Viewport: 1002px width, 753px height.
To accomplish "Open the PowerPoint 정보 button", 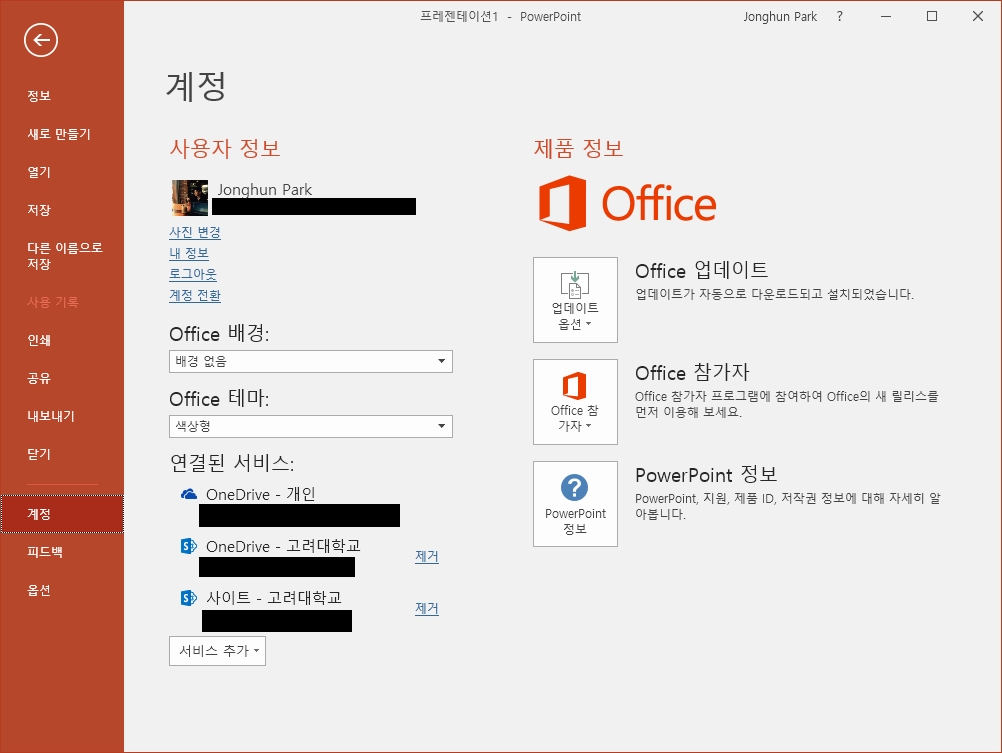I will 575,504.
